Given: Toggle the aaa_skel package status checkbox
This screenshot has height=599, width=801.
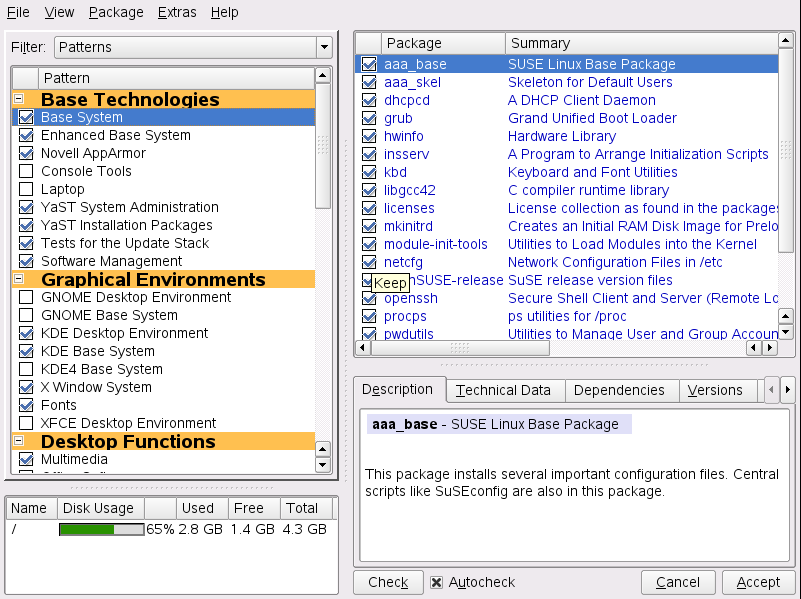Looking at the screenshot, I should [x=369, y=82].
